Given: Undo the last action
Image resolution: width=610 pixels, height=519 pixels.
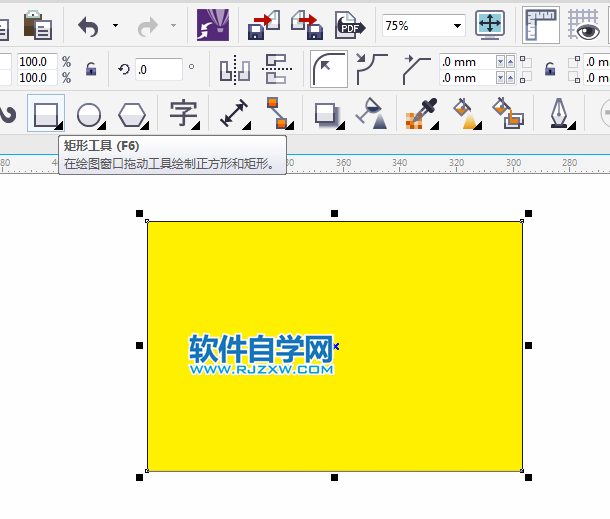Looking at the screenshot, I should point(88,26).
